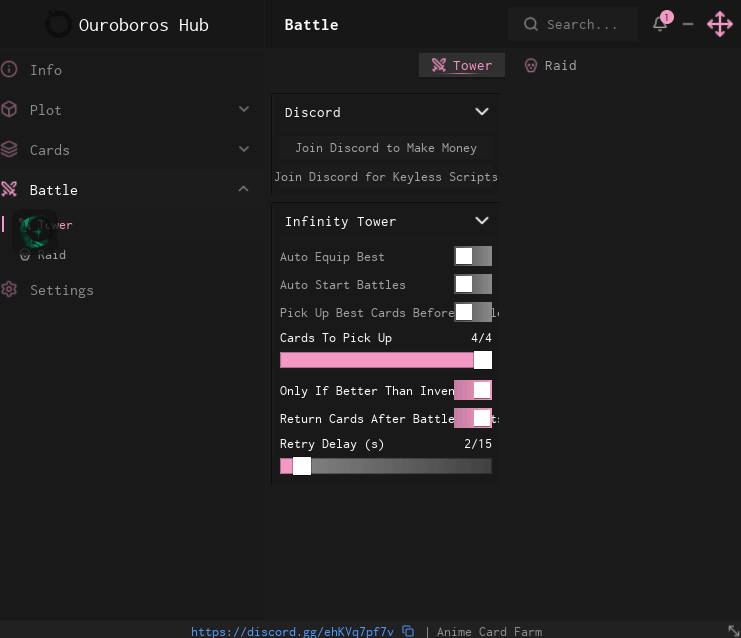This screenshot has width=741, height=638.
Task: Click the Retry Delay slider track
Action: pos(386,466)
